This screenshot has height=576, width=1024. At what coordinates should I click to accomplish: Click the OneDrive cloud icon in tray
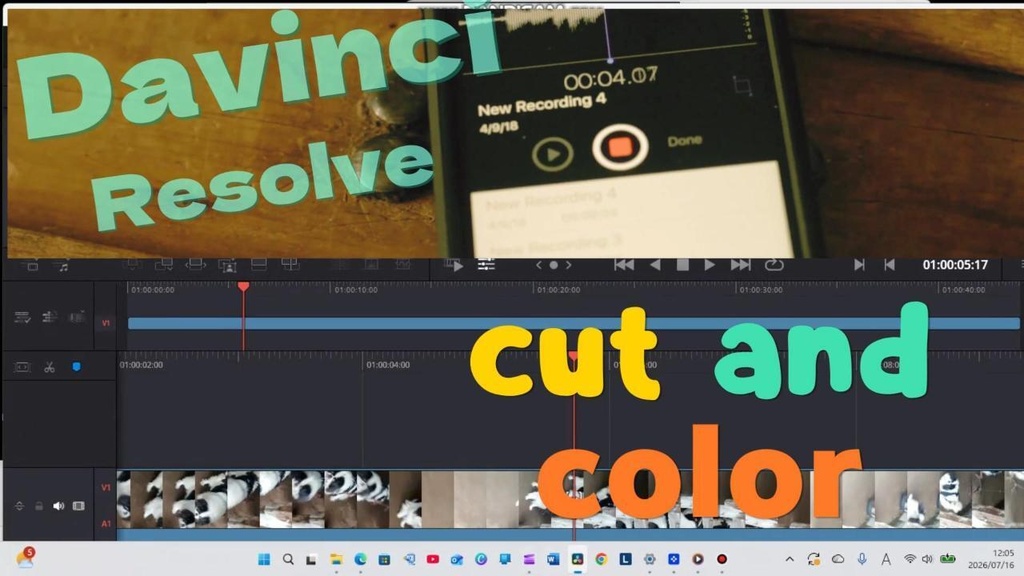point(838,559)
